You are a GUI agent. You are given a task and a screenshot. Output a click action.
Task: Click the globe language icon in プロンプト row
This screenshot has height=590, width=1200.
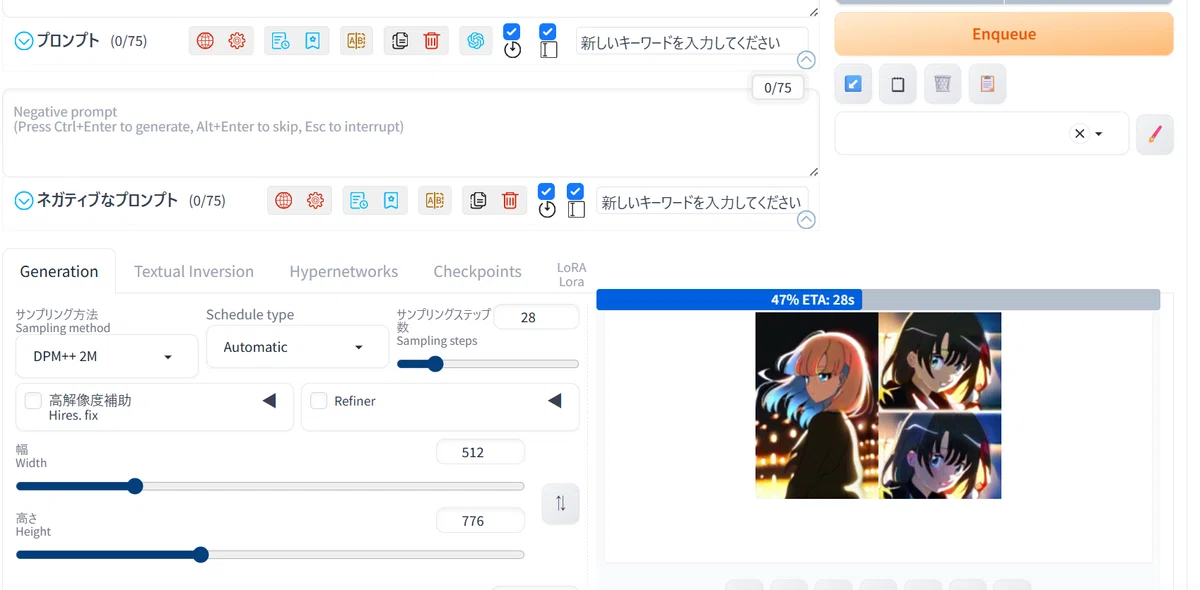(x=205, y=41)
